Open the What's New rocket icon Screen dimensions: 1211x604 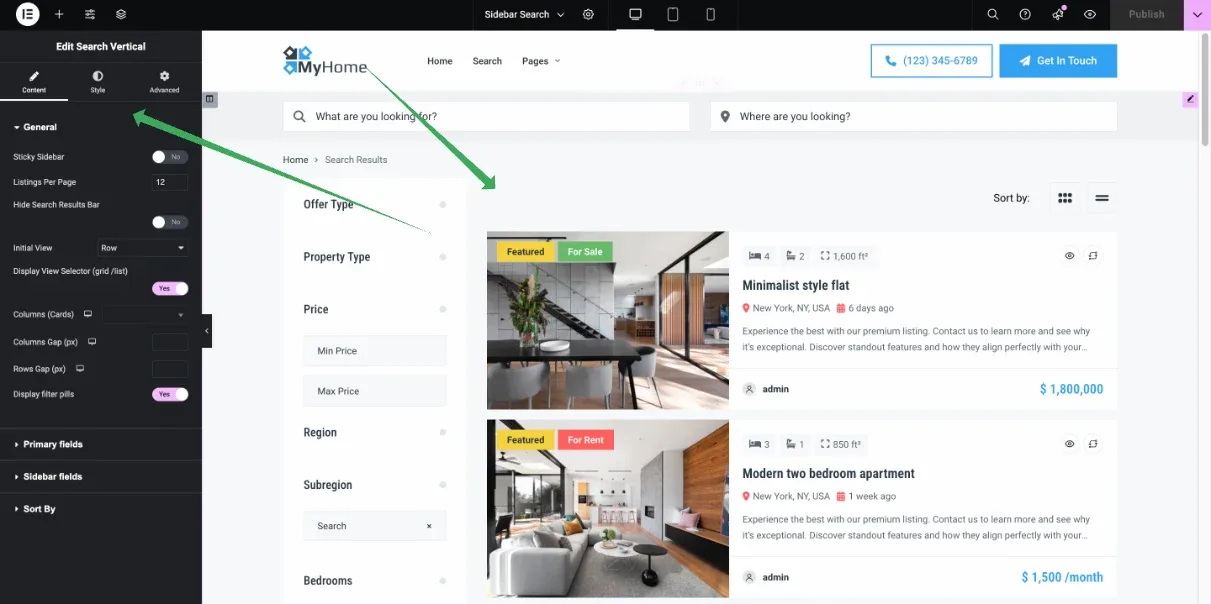point(1058,14)
